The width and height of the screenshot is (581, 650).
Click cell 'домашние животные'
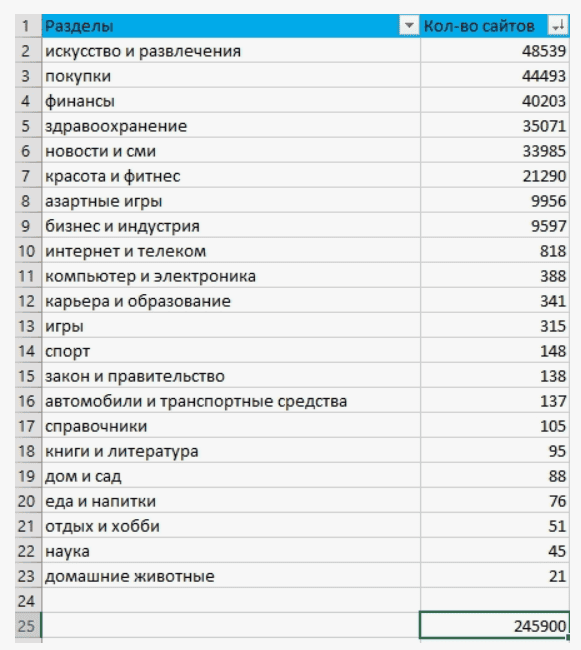[231, 576]
